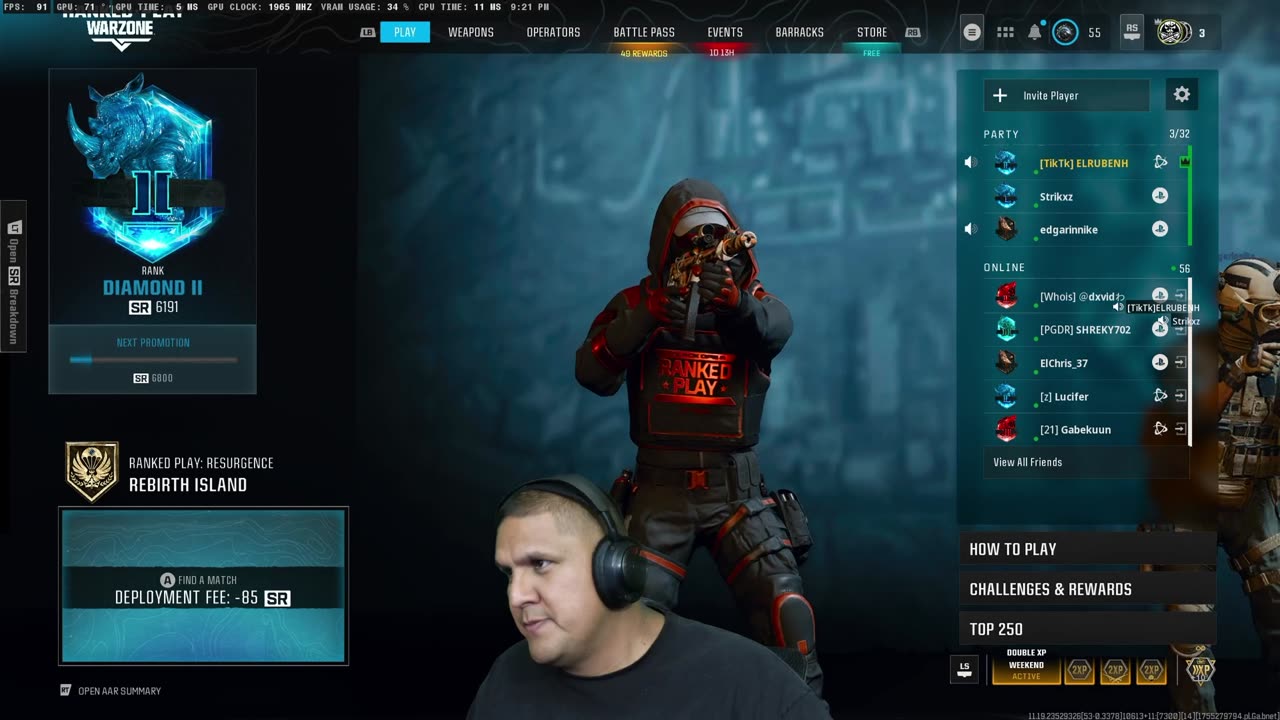1280x720 pixels.
Task: Open TOP 250 leaderboard
Action: pyautogui.click(x=1087, y=629)
